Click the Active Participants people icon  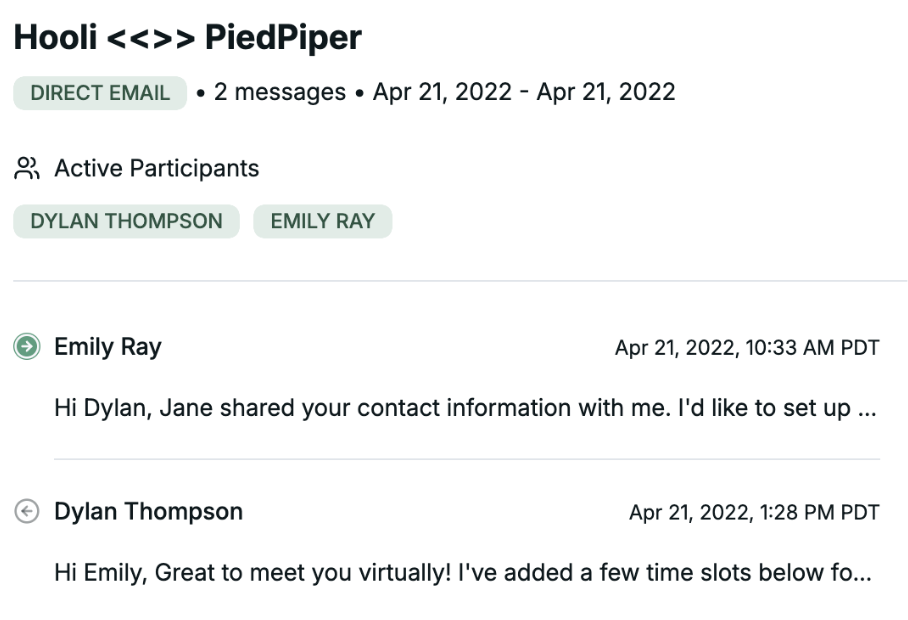[26, 168]
